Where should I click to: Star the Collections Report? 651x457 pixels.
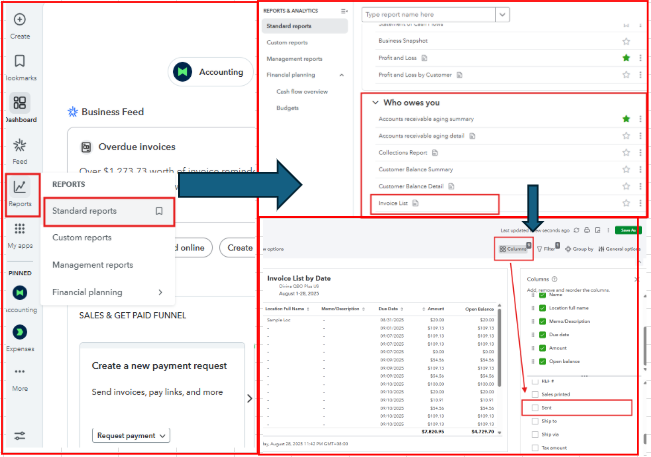(626, 153)
